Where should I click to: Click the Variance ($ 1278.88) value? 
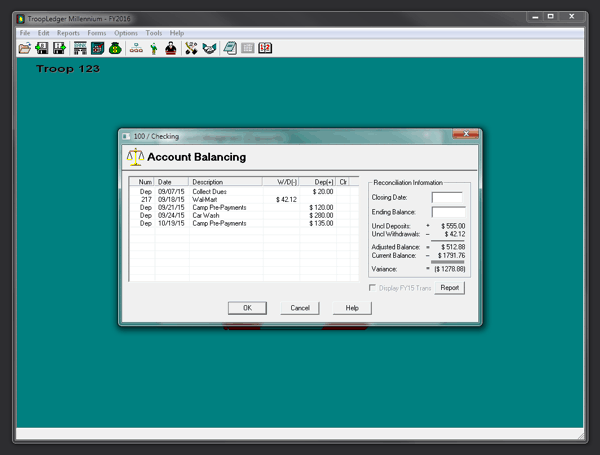click(450, 269)
